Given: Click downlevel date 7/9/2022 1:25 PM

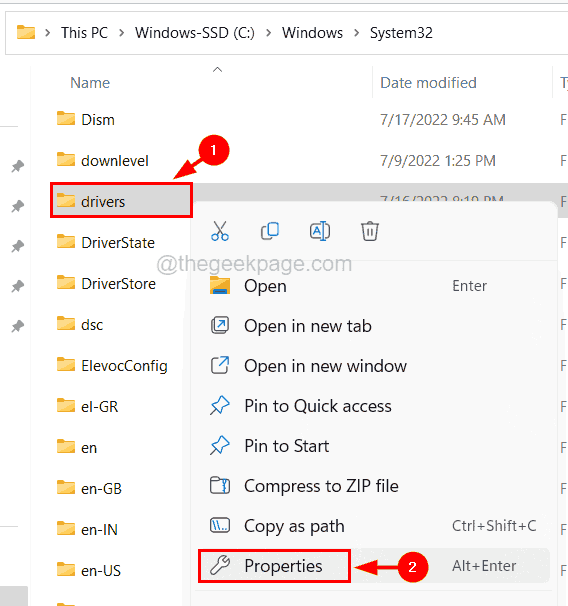Looking at the screenshot, I should [x=438, y=161].
